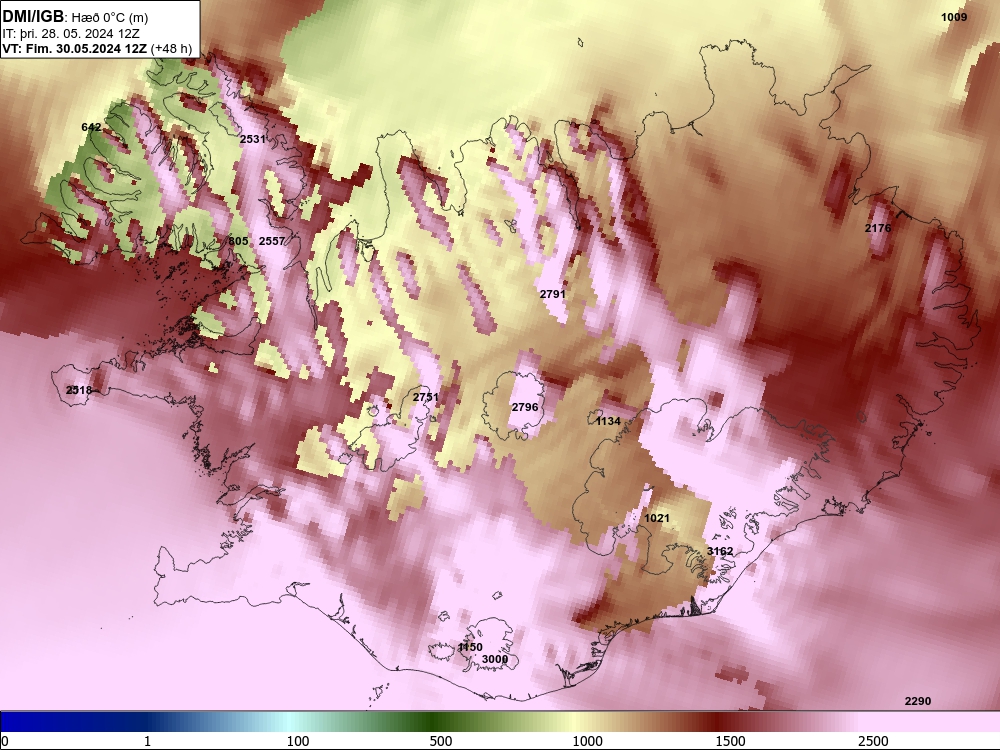Screen dimensions: 1000x750
Task: Click the 805 height label
Action: [x=239, y=241]
